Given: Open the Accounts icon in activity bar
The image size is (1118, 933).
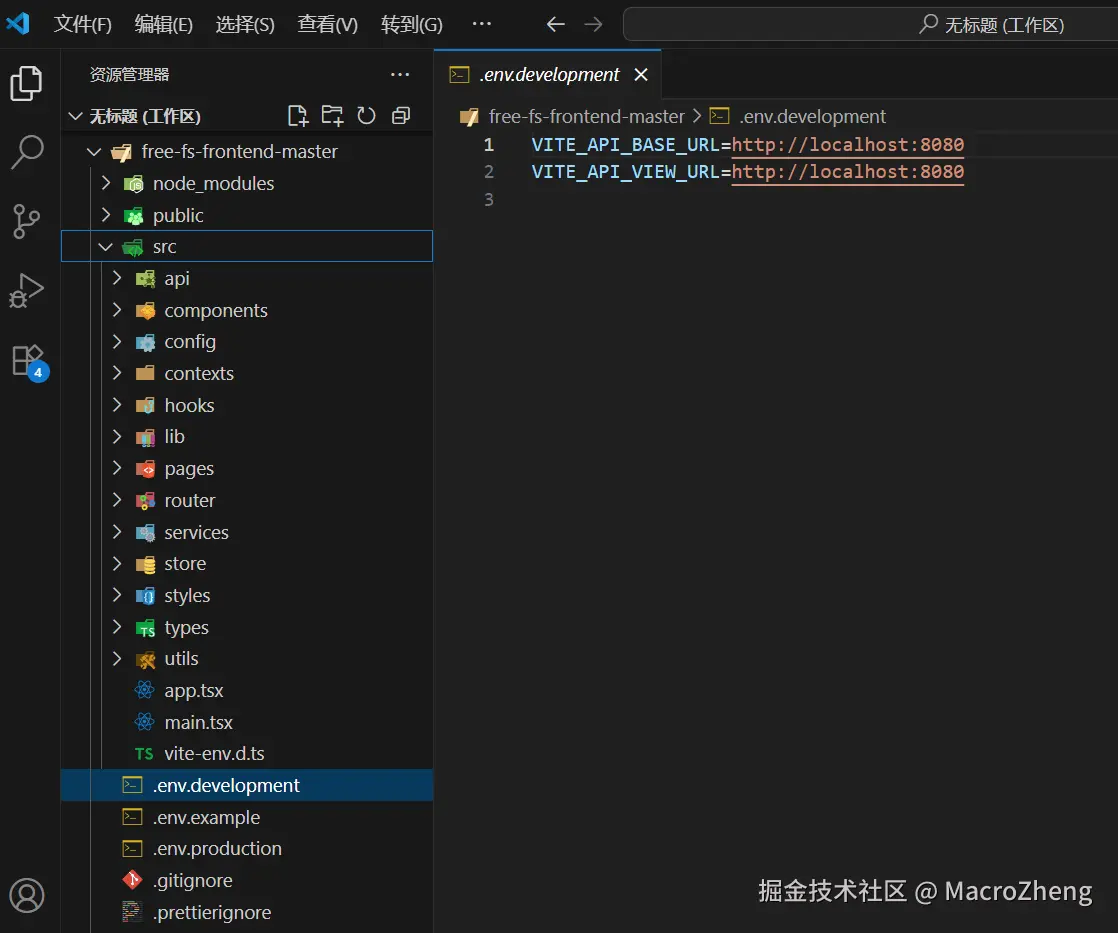Looking at the screenshot, I should pyautogui.click(x=27, y=894).
